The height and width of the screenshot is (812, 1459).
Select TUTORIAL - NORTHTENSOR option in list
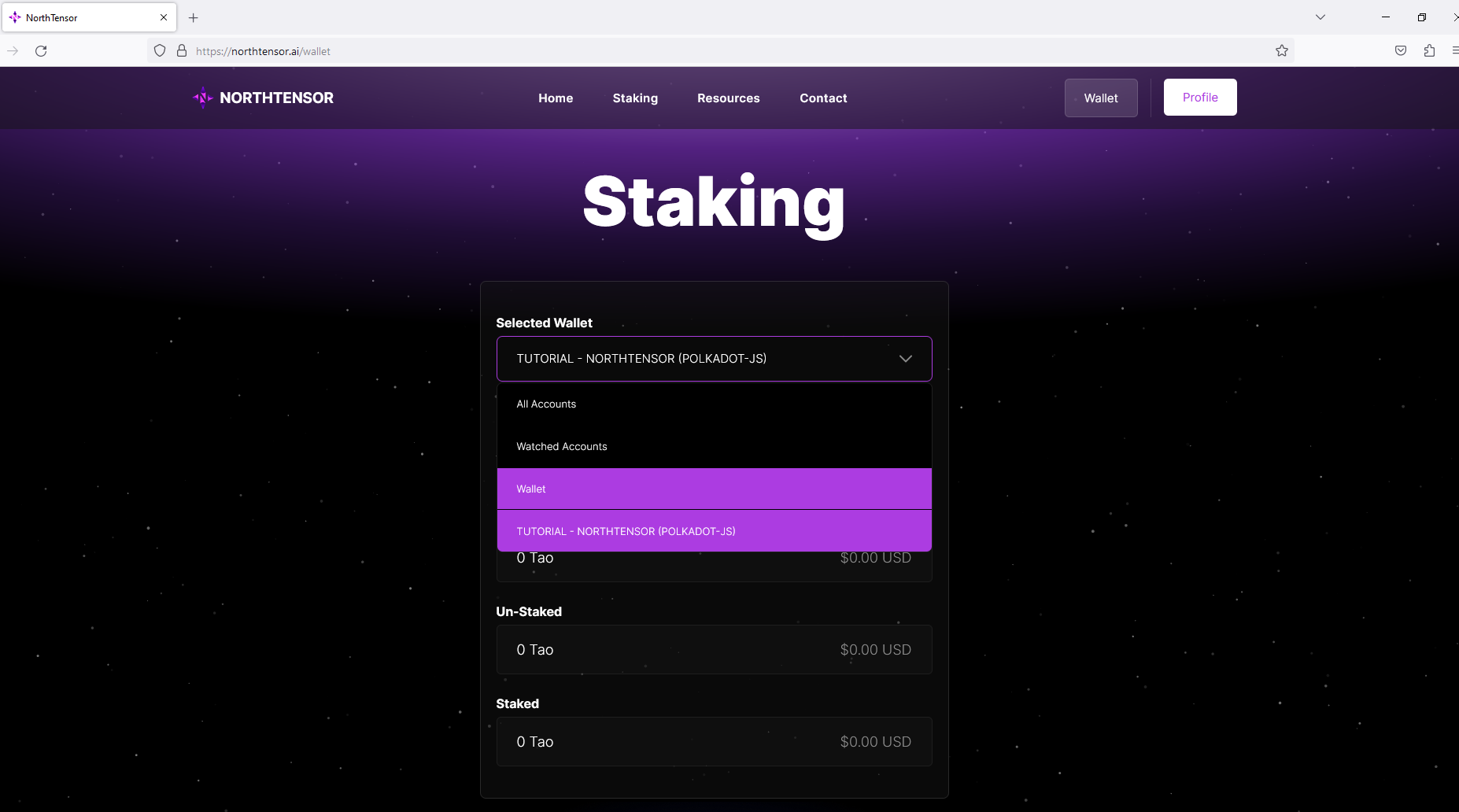[715, 531]
